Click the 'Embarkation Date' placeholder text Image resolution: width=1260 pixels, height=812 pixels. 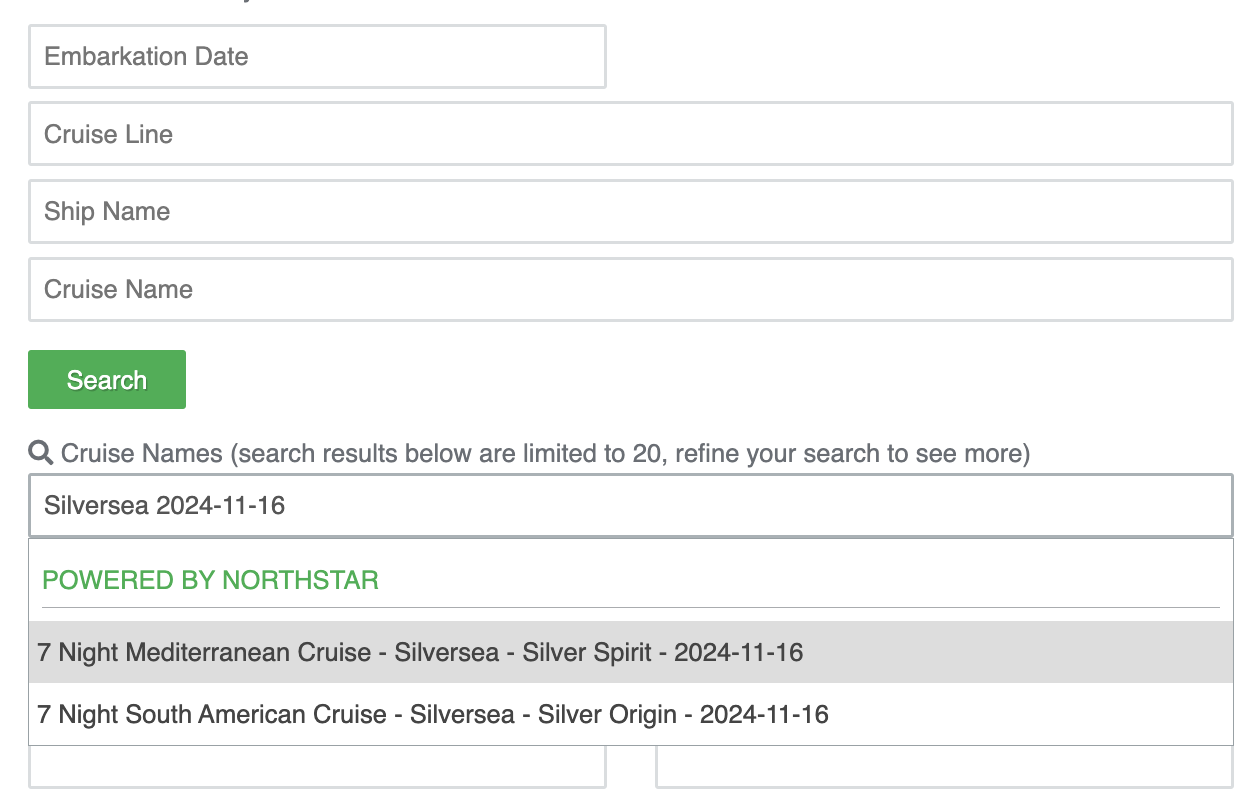pos(146,56)
